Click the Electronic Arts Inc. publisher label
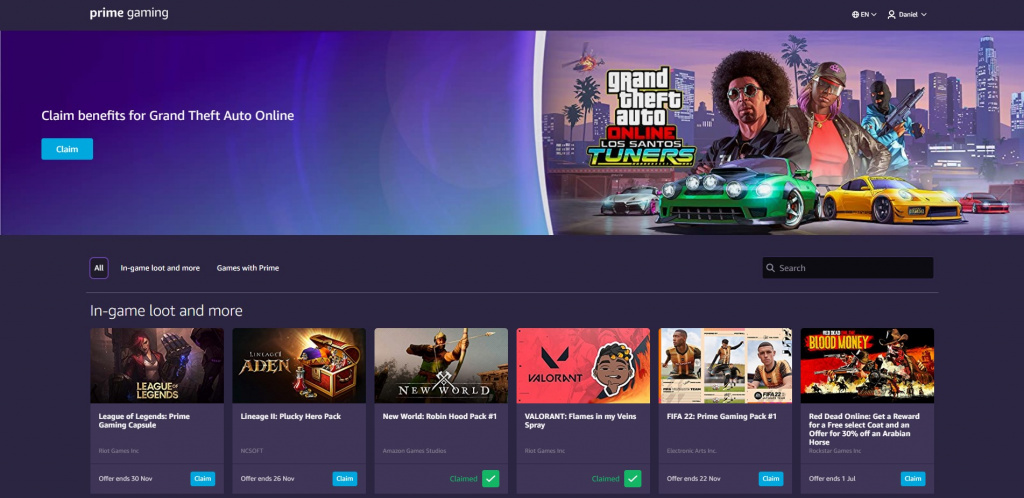The image size is (1024, 498). point(692,451)
